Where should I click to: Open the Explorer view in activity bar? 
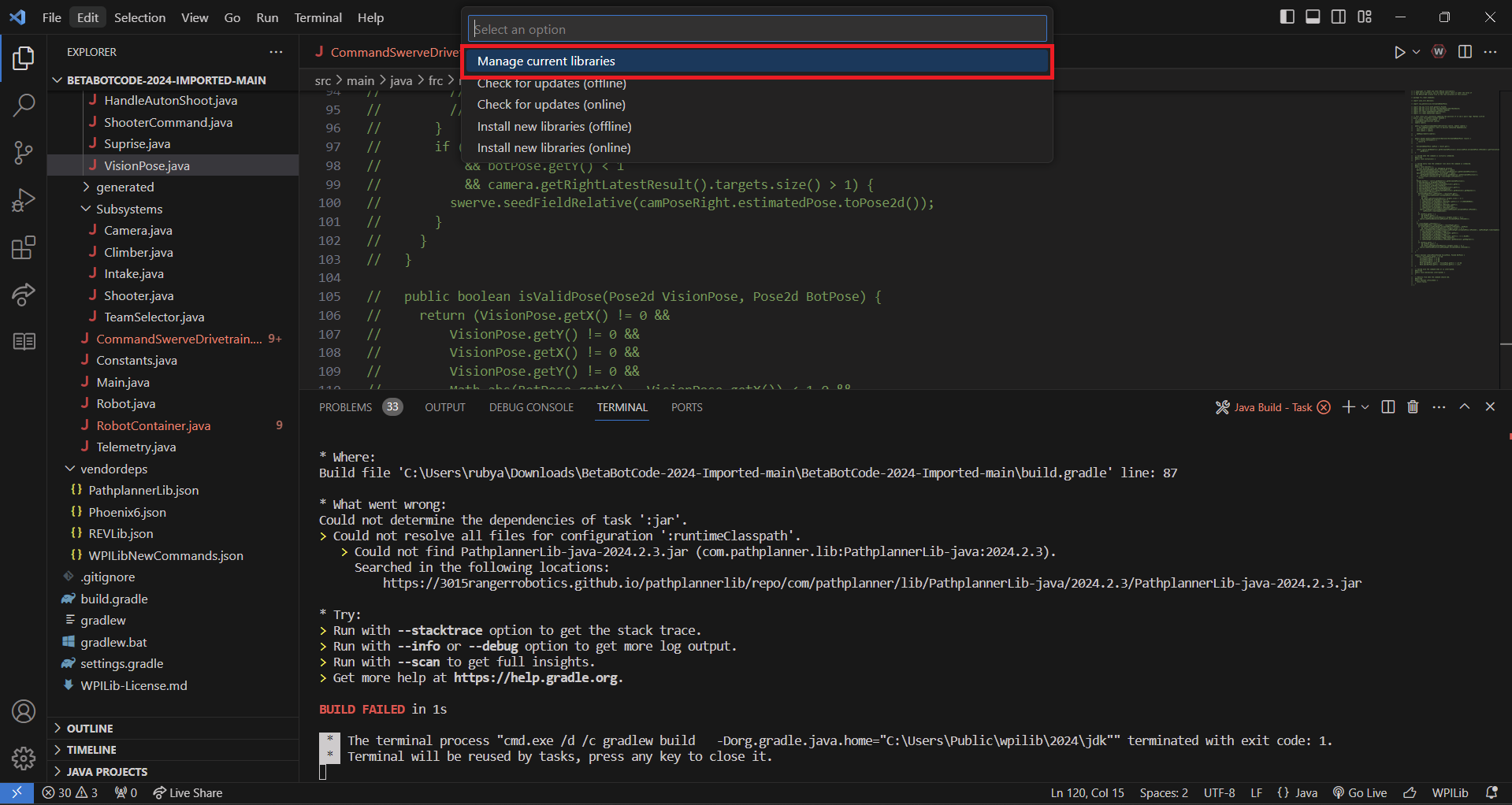pos(24,58)
